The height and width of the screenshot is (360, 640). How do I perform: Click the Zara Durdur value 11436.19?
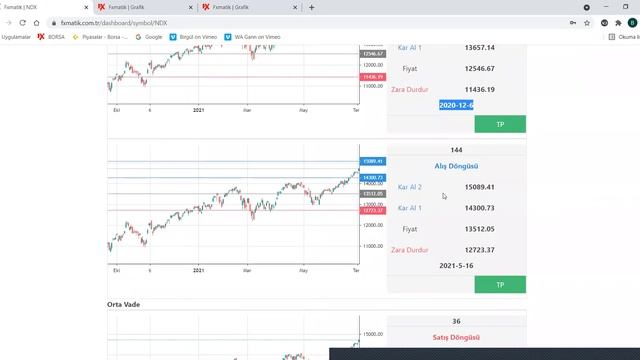coord(480,89)
